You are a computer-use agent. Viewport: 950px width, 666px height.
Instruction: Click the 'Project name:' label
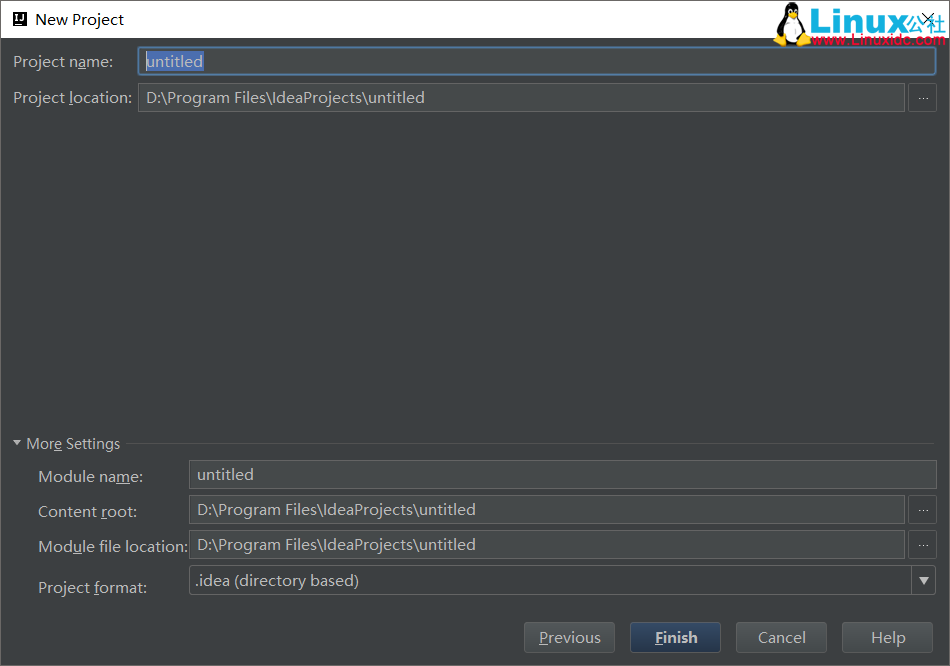(x=63, y=62)
